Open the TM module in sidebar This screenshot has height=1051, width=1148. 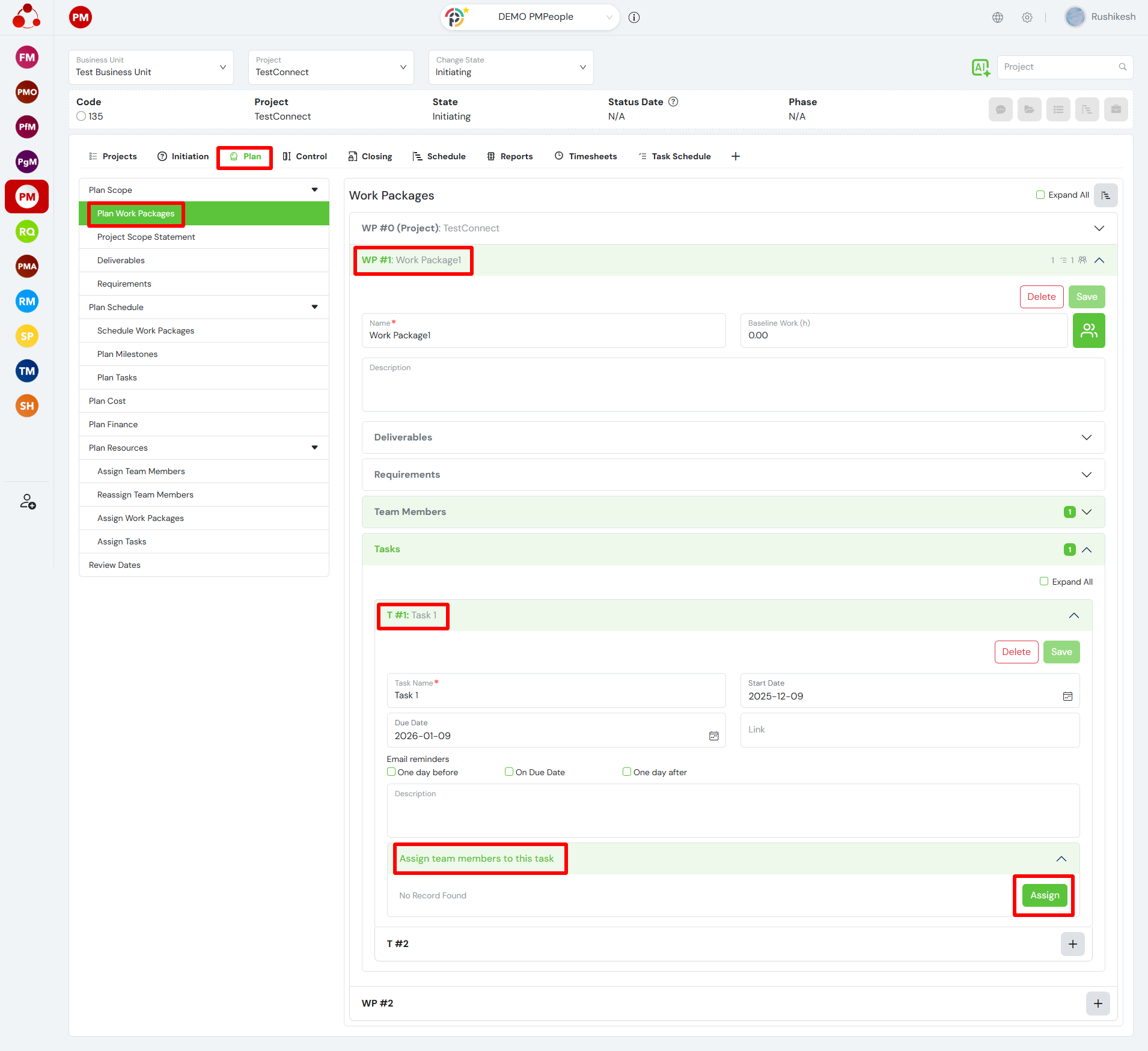coord(26,371)
